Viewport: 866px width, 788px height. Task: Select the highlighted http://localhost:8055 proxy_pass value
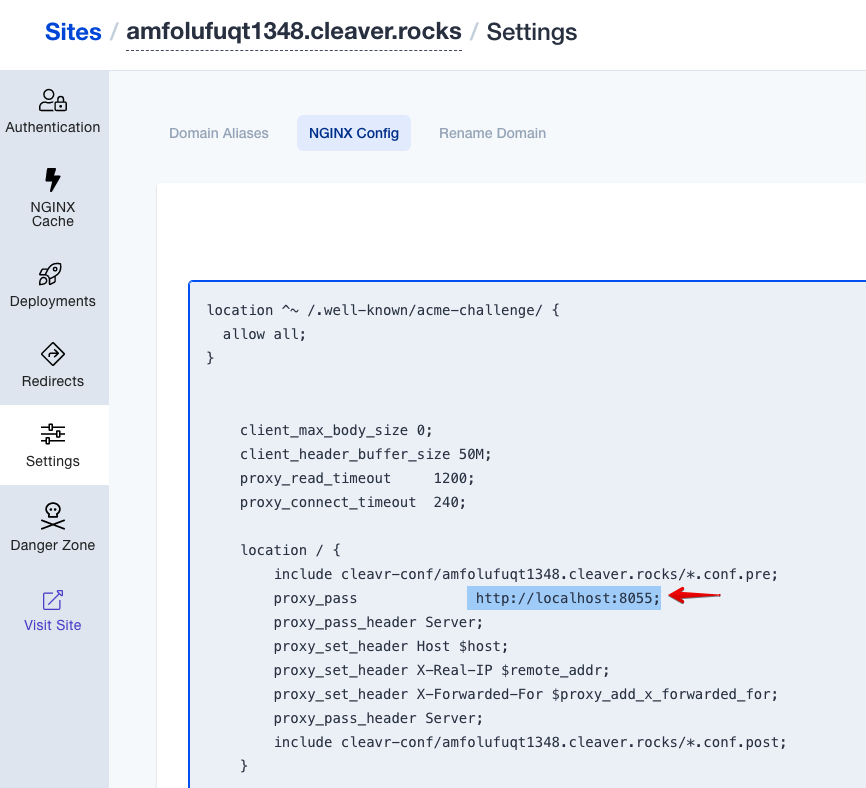(563, 598)
